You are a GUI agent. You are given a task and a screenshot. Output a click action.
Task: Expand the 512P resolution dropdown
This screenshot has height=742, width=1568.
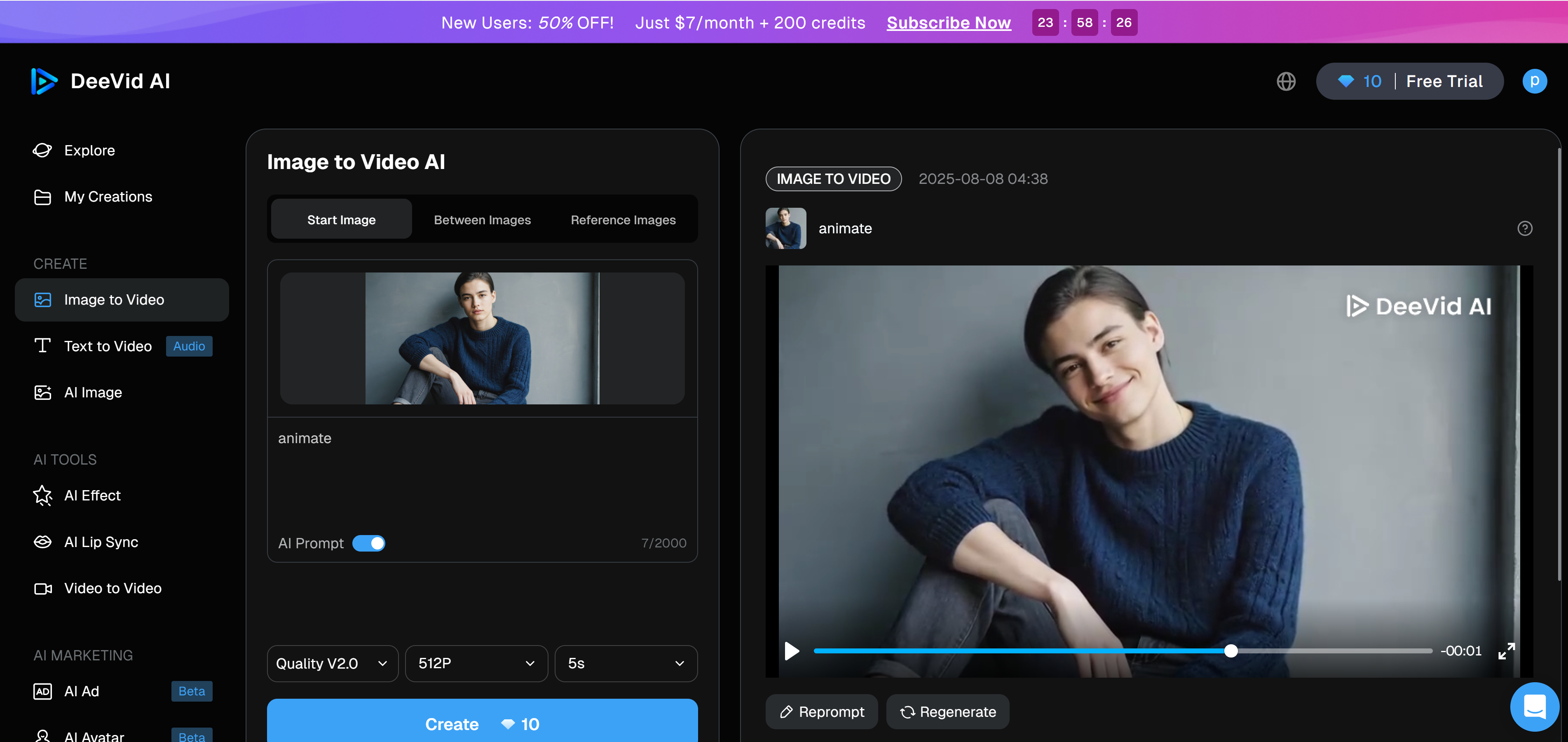tap(476, 664)
